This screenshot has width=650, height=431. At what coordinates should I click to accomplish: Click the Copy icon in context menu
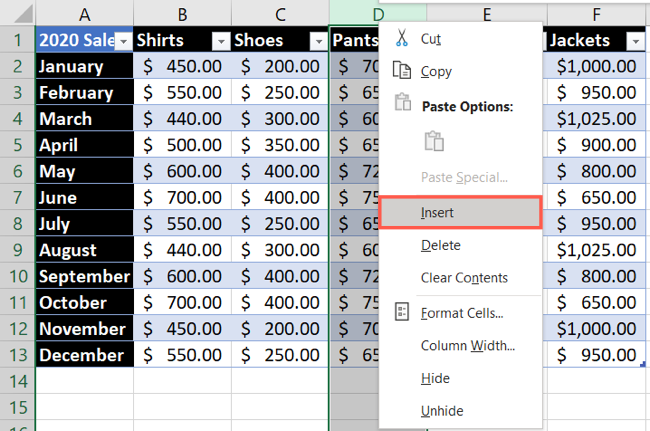tap(402, 71)
